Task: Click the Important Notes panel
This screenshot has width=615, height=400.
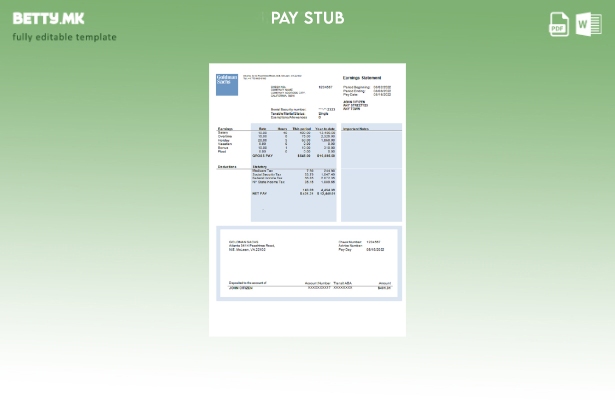Action: 371,172
